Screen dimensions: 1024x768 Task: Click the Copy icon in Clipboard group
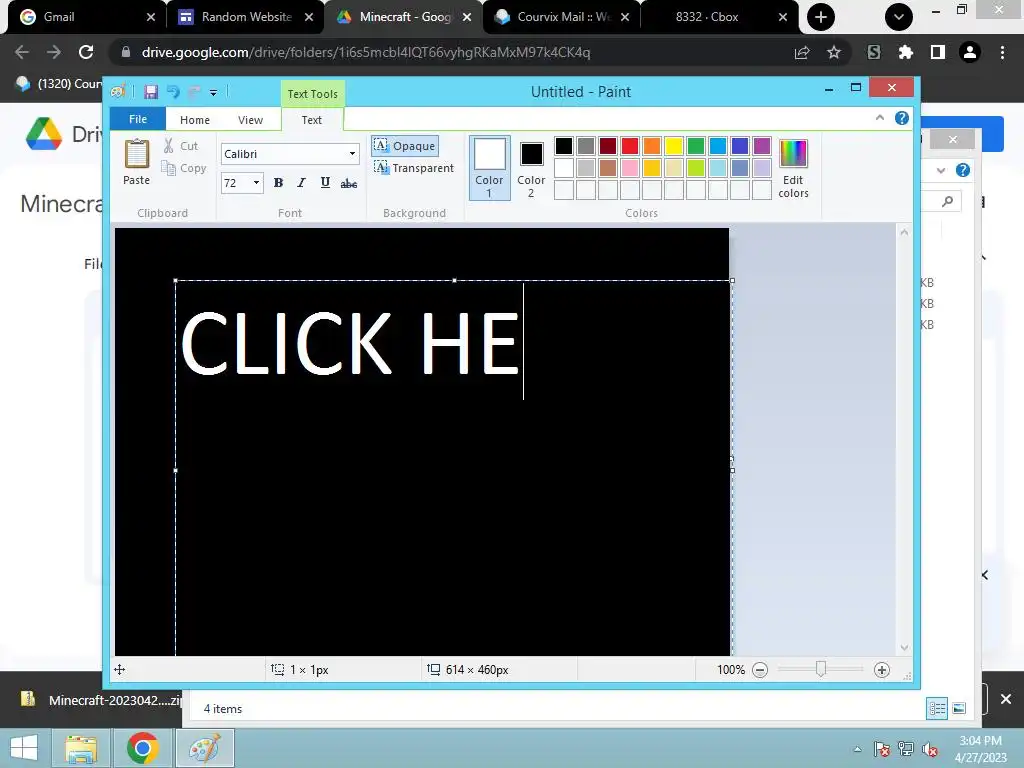click(168, 168)
